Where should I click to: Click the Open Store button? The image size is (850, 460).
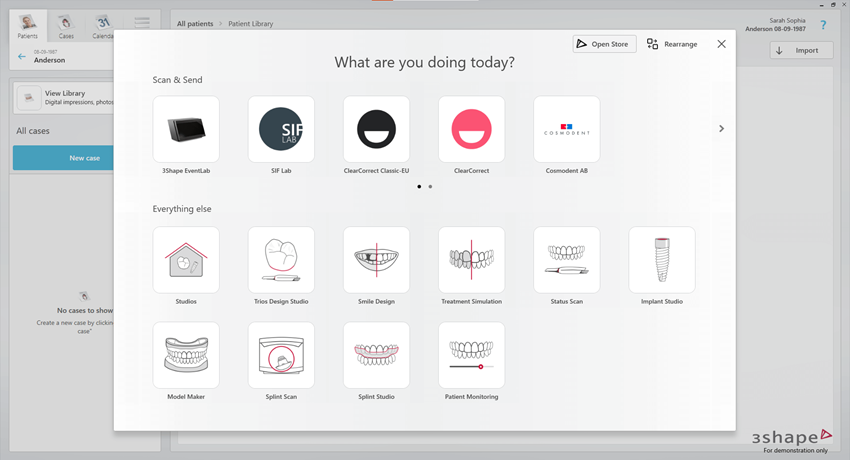(x=604, y=44)
